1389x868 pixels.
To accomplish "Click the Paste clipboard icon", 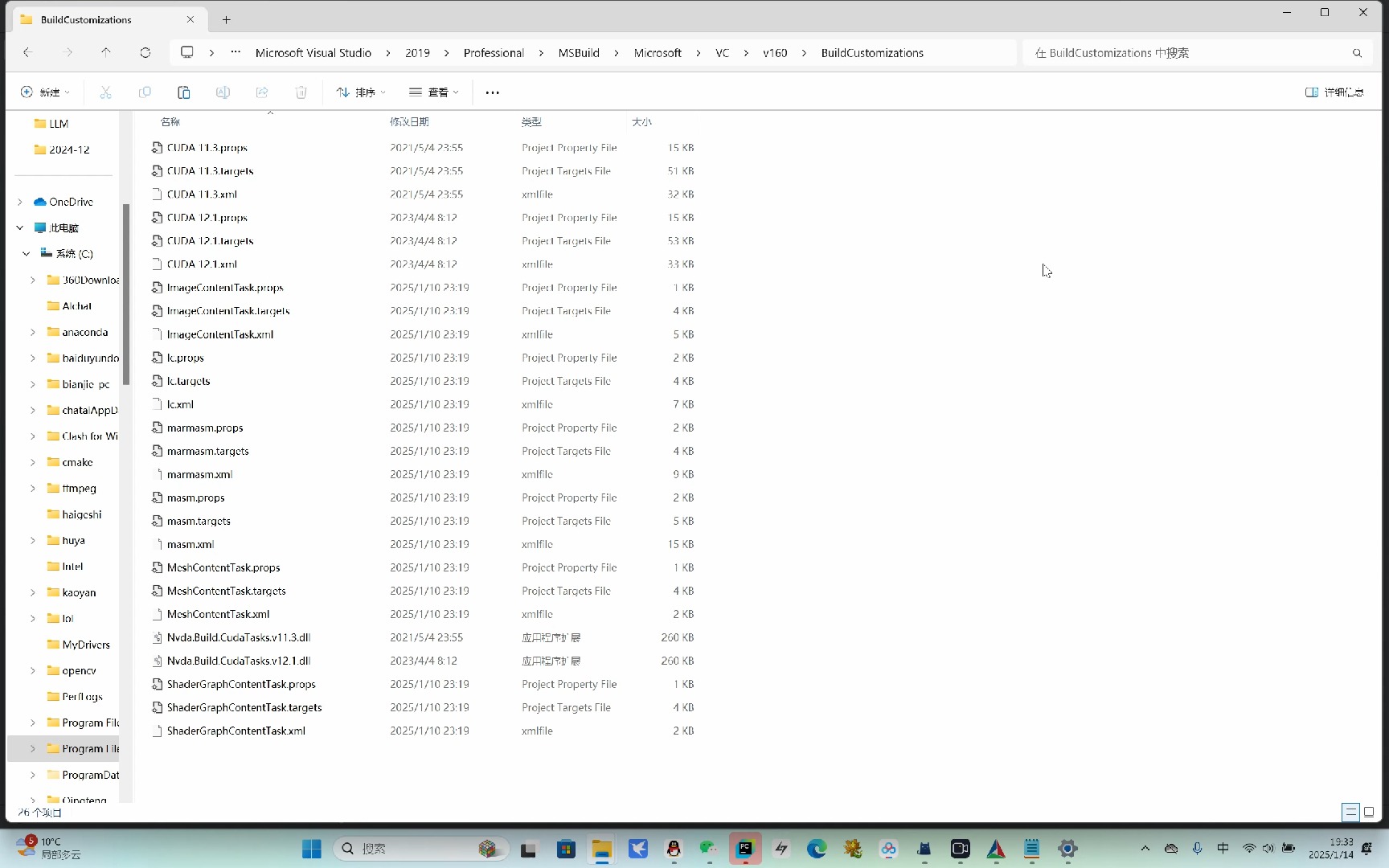I will pos(183,92).
